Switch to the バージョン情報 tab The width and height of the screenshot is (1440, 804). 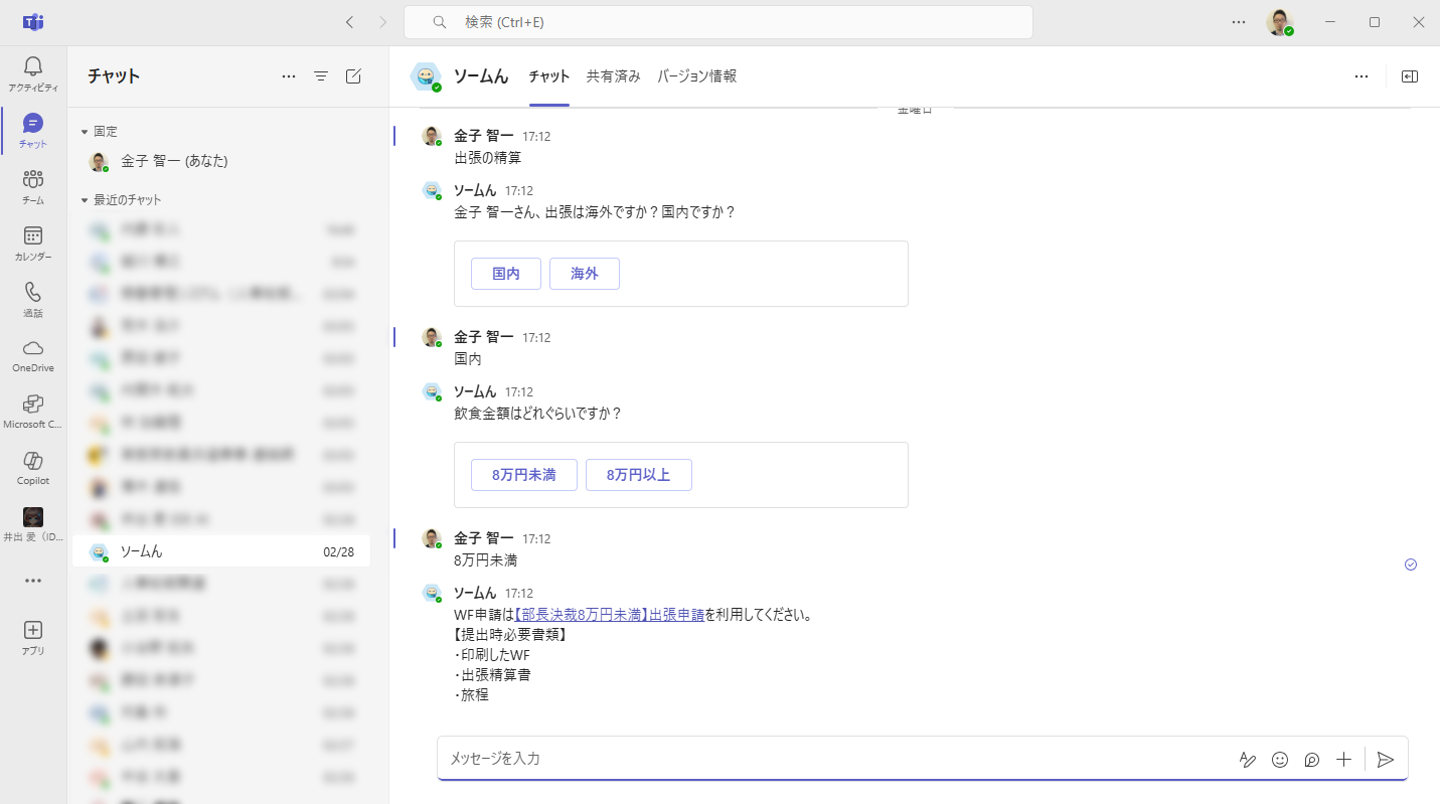(x=697, y=76)
